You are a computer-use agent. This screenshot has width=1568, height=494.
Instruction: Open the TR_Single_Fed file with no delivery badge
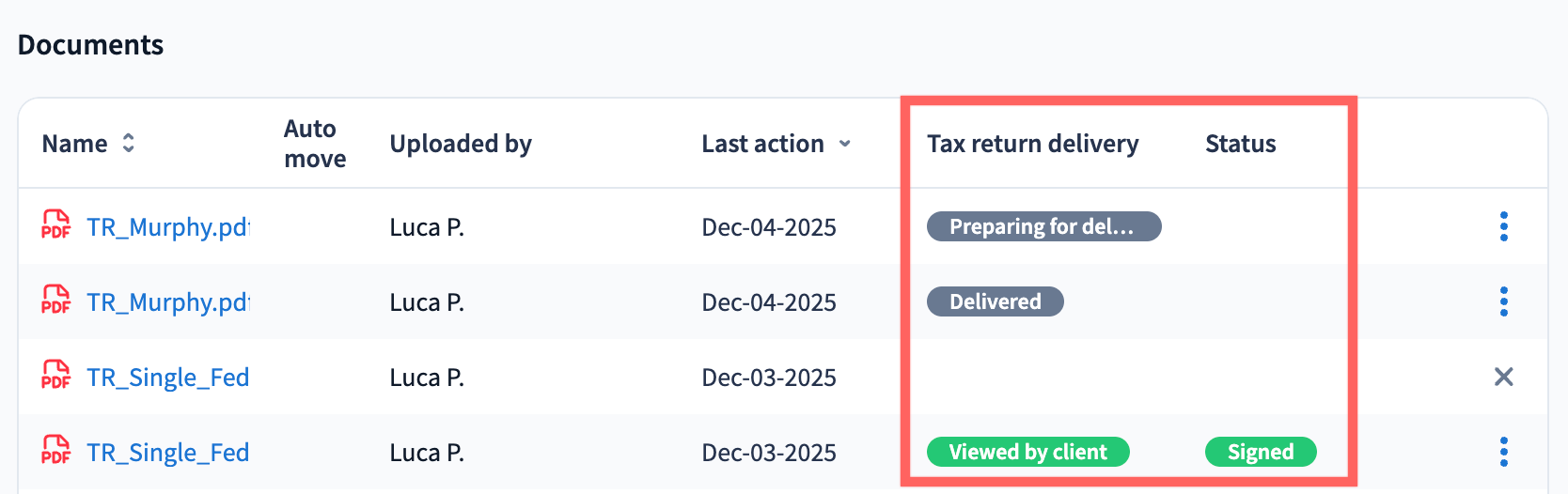click(167, 378)
